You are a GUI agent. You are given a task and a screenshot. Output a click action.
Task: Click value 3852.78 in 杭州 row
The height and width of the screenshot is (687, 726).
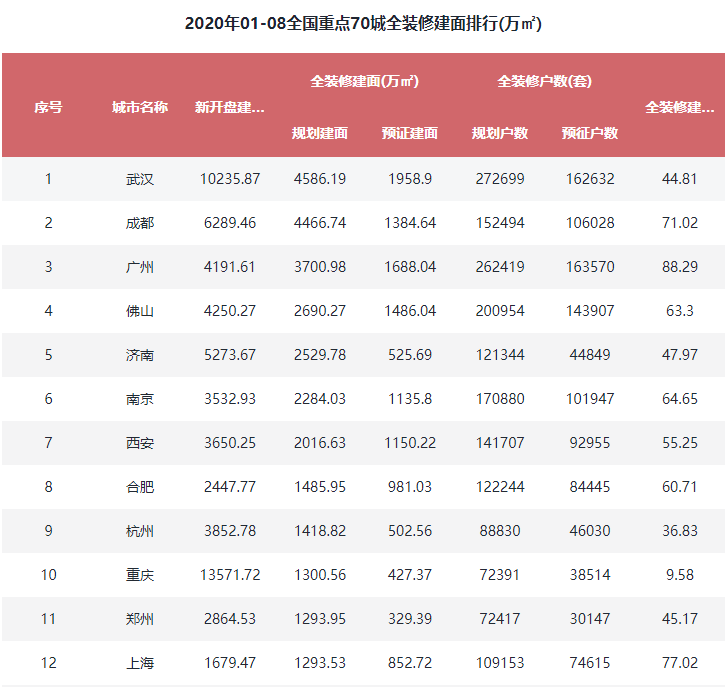(230, 531)
